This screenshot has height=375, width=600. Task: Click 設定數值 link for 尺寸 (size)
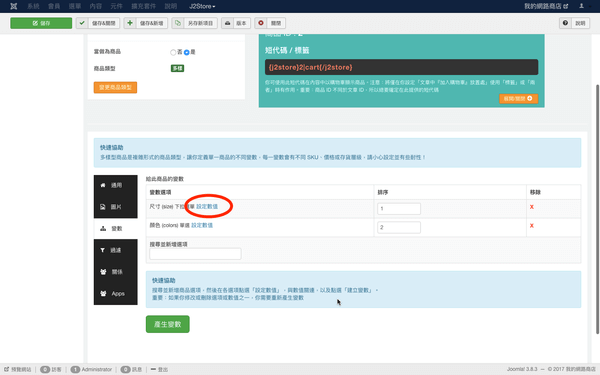(207, 207)
